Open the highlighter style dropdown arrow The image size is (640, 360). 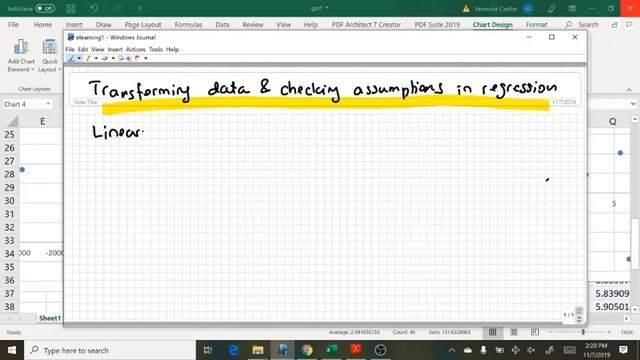tap(96, 58)
